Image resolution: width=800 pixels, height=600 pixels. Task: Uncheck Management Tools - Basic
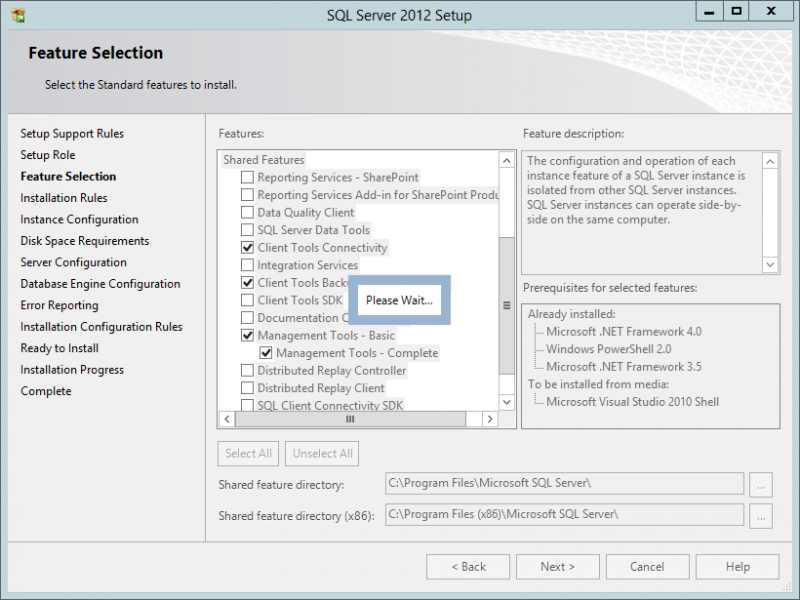point(247,335)
